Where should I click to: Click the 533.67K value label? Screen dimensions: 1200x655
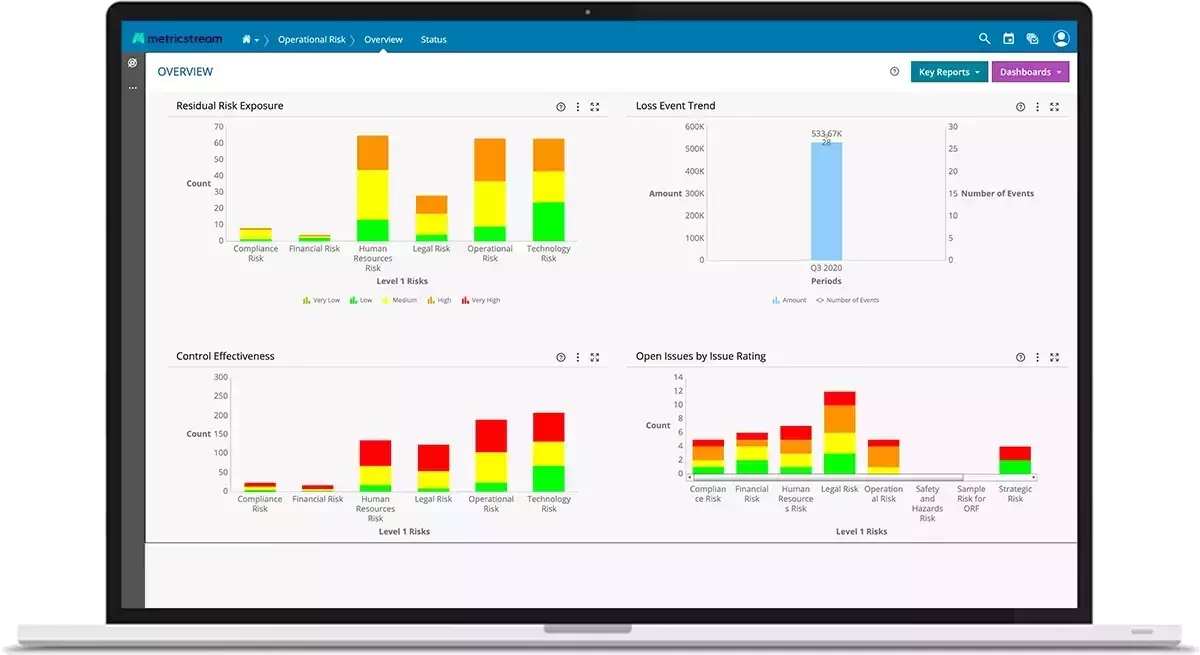point(827,133)
